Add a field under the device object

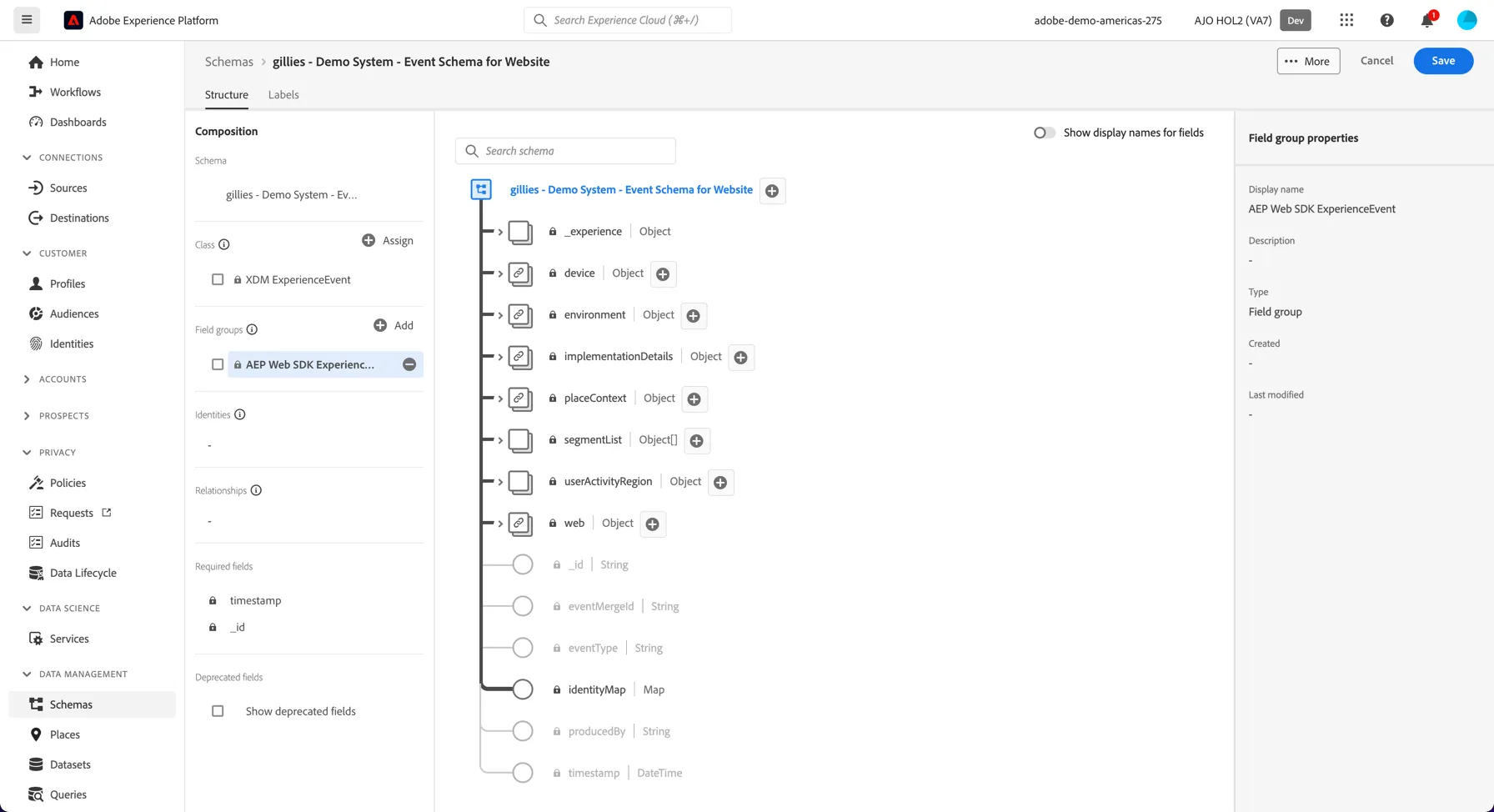tap(663, 274)
